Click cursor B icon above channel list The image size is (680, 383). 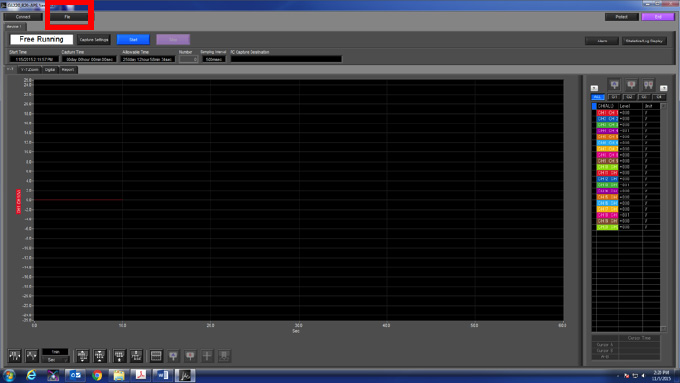point(631,85)
